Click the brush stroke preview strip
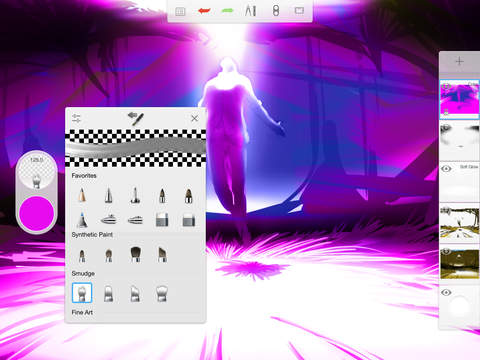The width and height of the screenshot is (480, 360). point(135,148)
